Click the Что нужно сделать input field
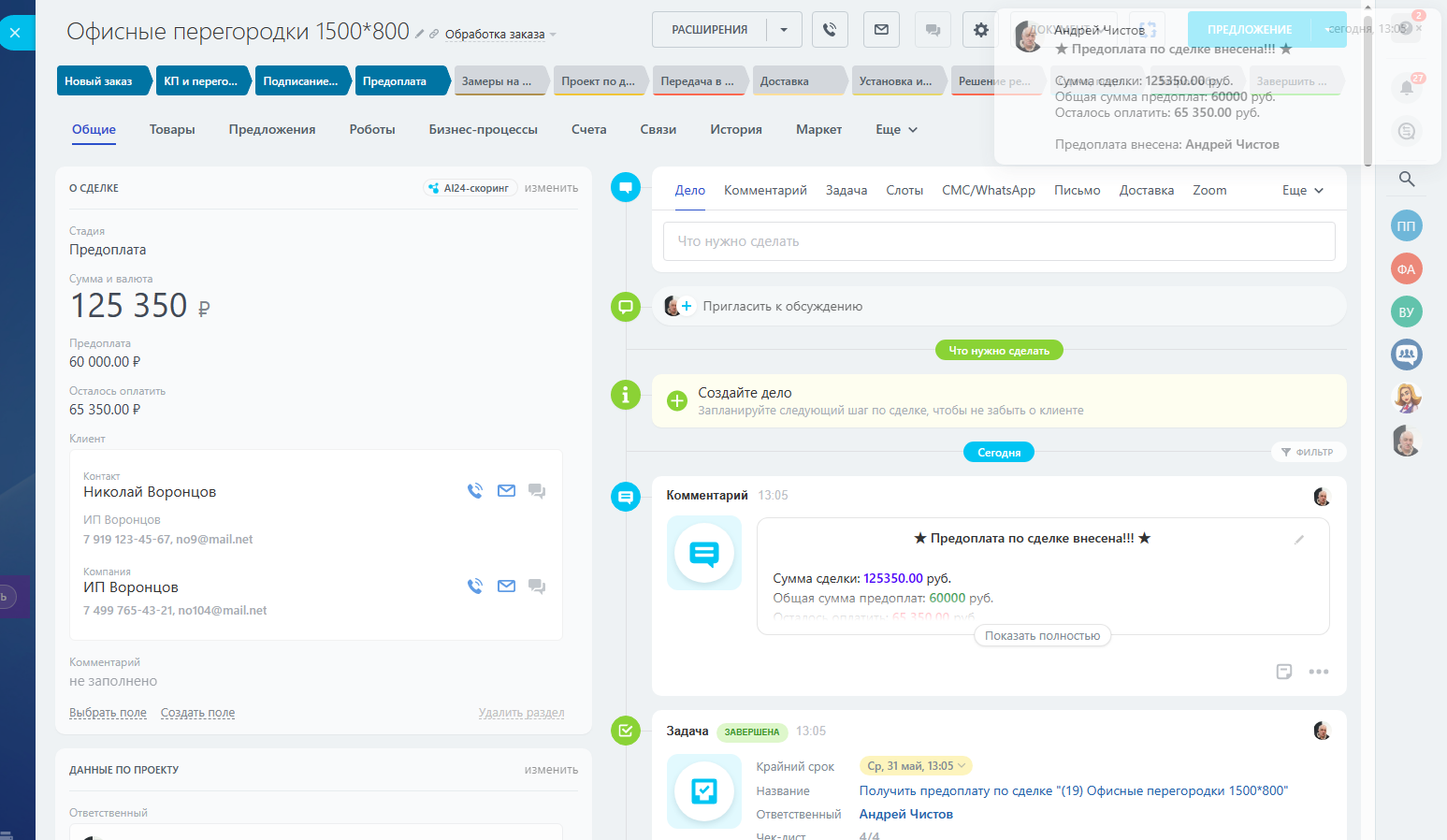The image size is (1447, 840). click(998, 241)
